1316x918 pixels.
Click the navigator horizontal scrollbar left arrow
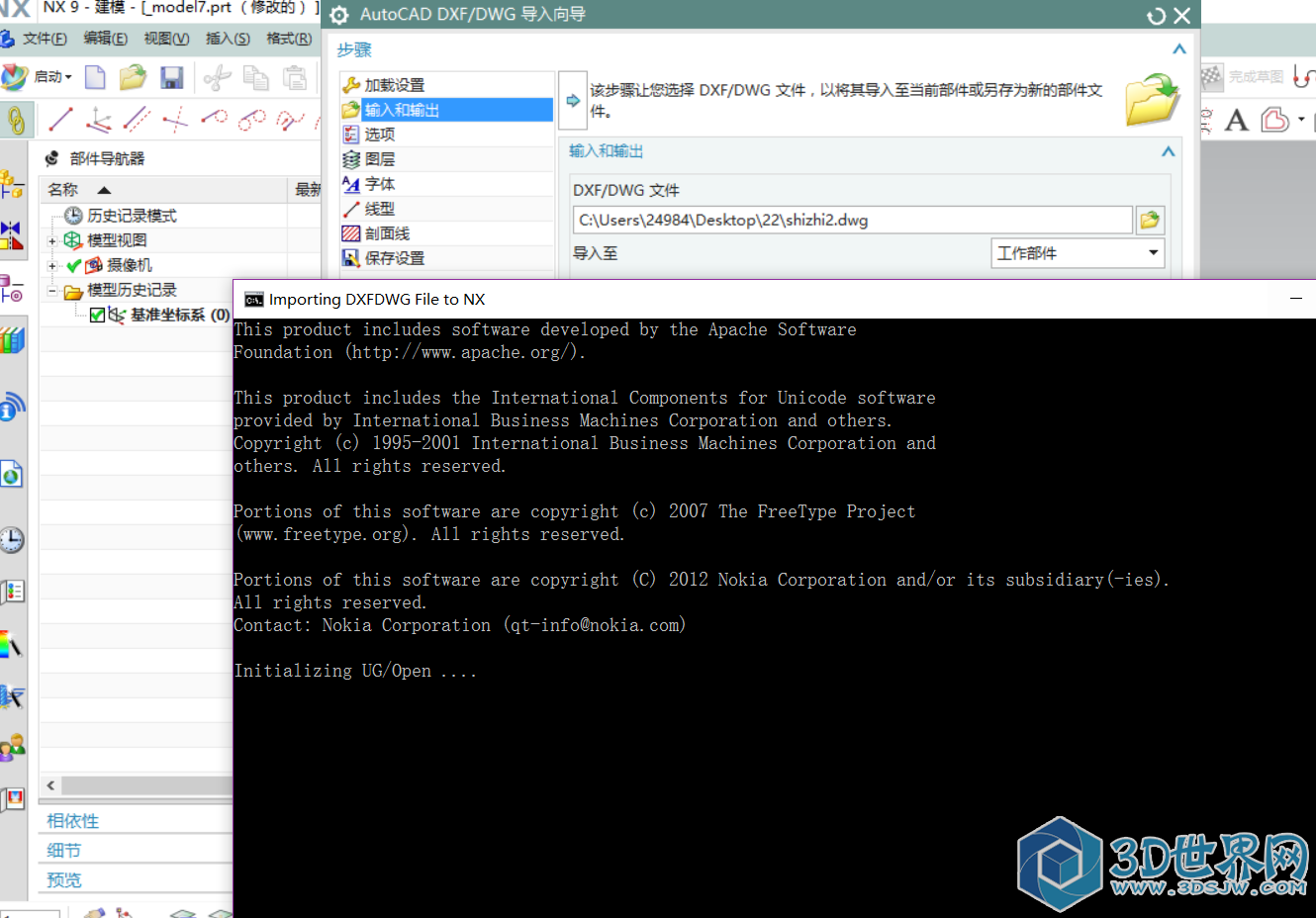pos(50,785)
